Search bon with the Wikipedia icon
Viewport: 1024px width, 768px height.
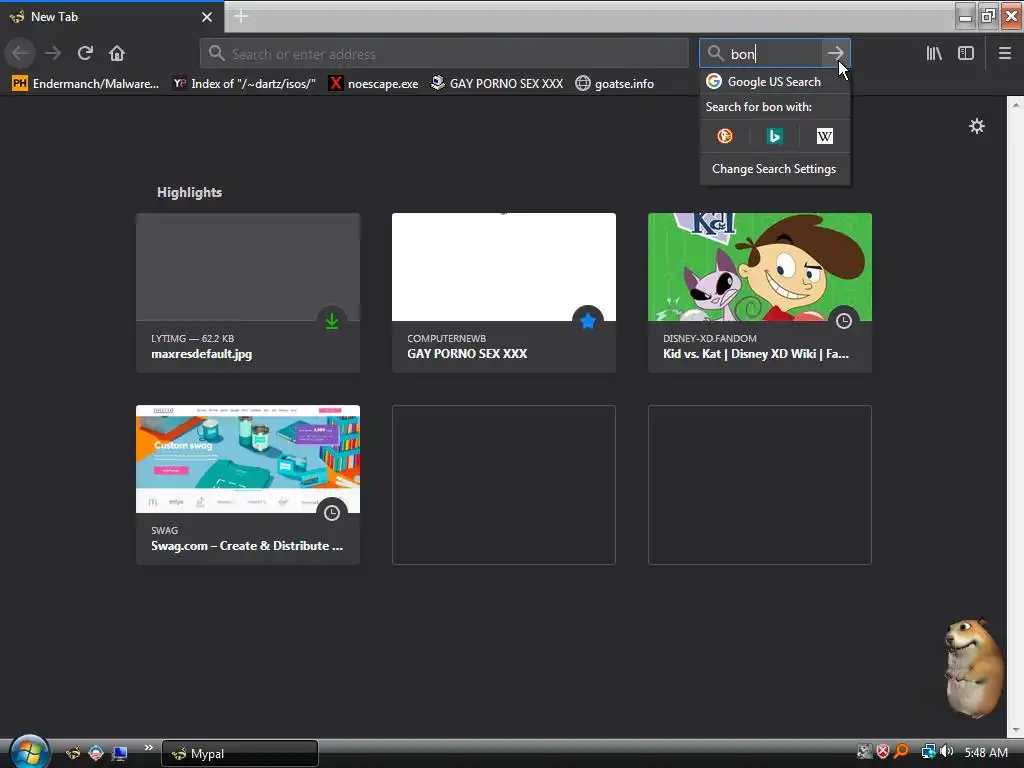(x=825, y=136)
